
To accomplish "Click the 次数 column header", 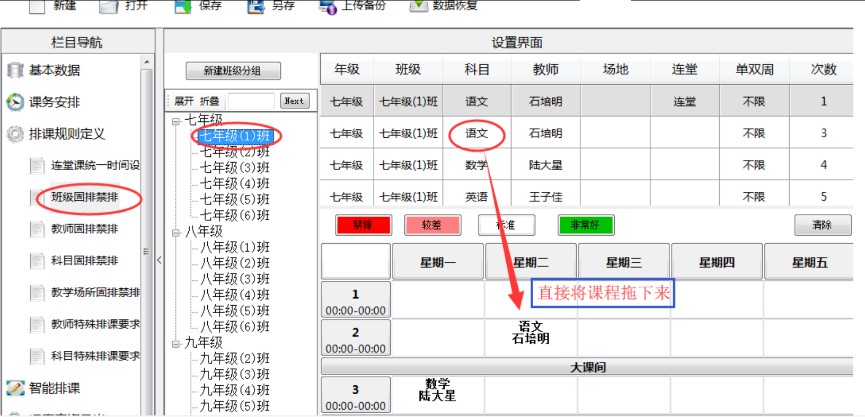I will [x=823, y=70].
